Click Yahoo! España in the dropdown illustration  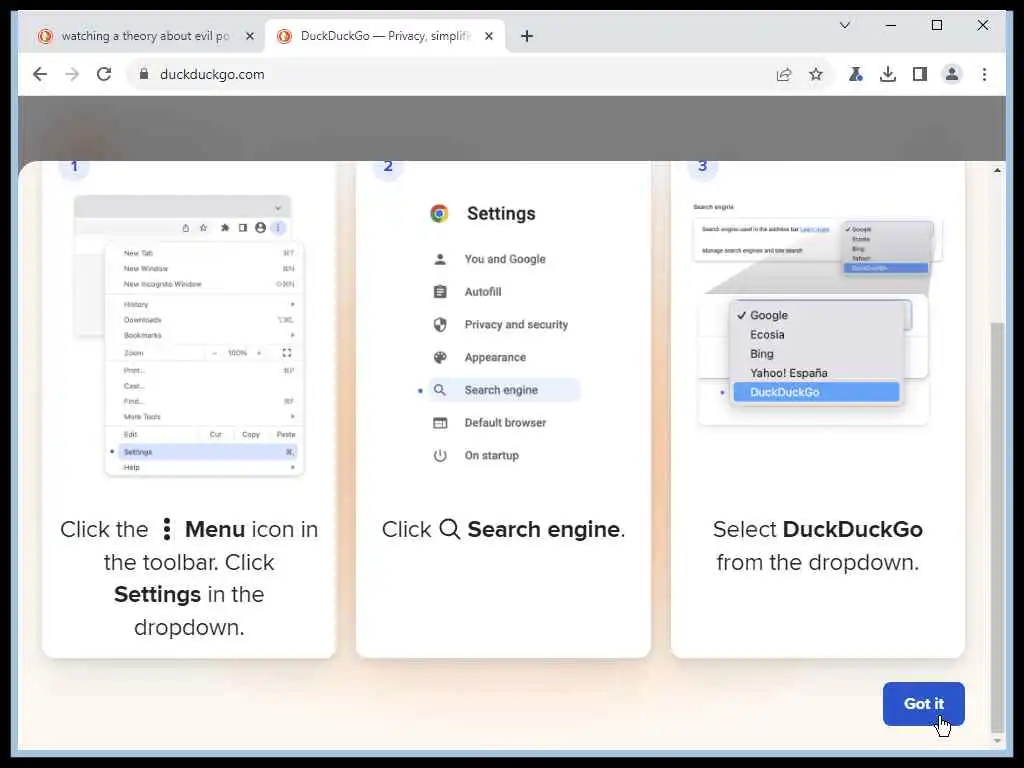click(x=788, y=373)
